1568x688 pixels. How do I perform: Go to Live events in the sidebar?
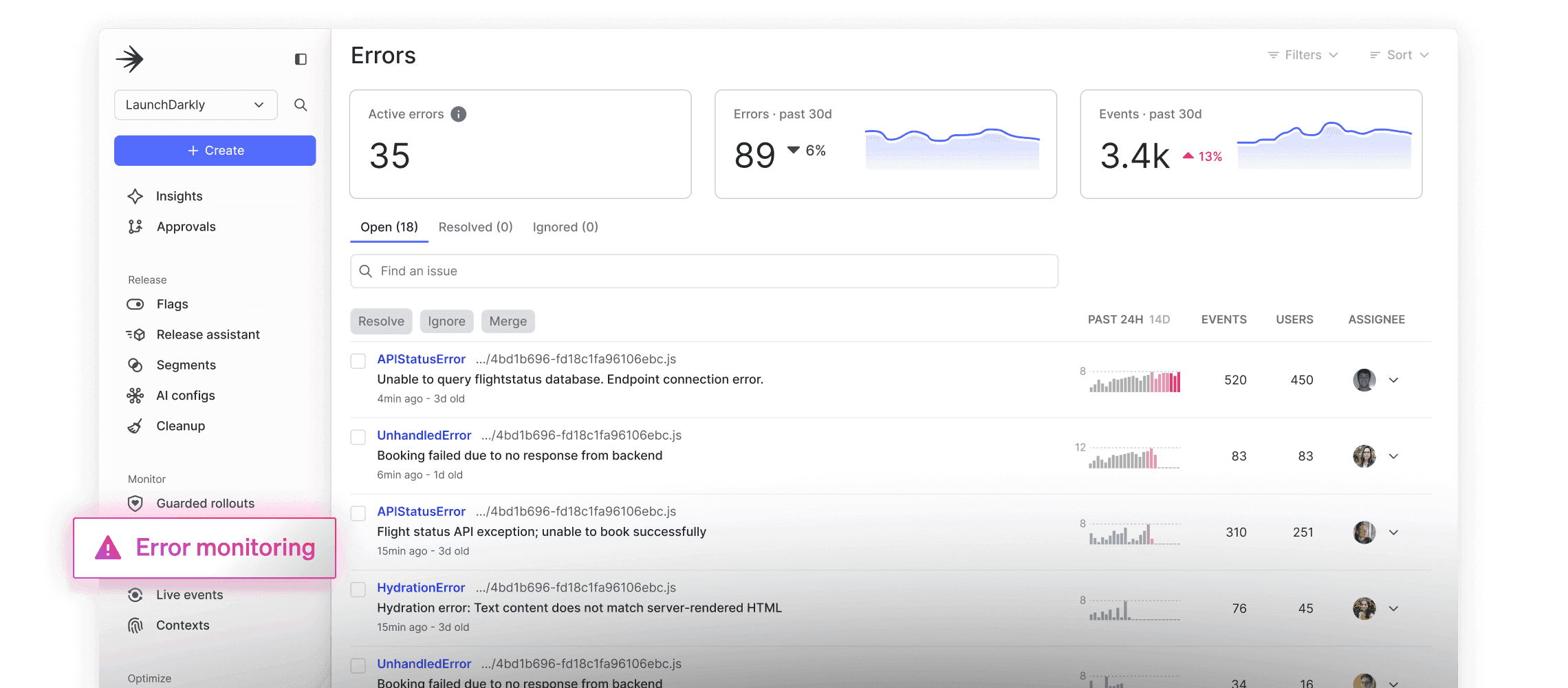pos(190,595)
